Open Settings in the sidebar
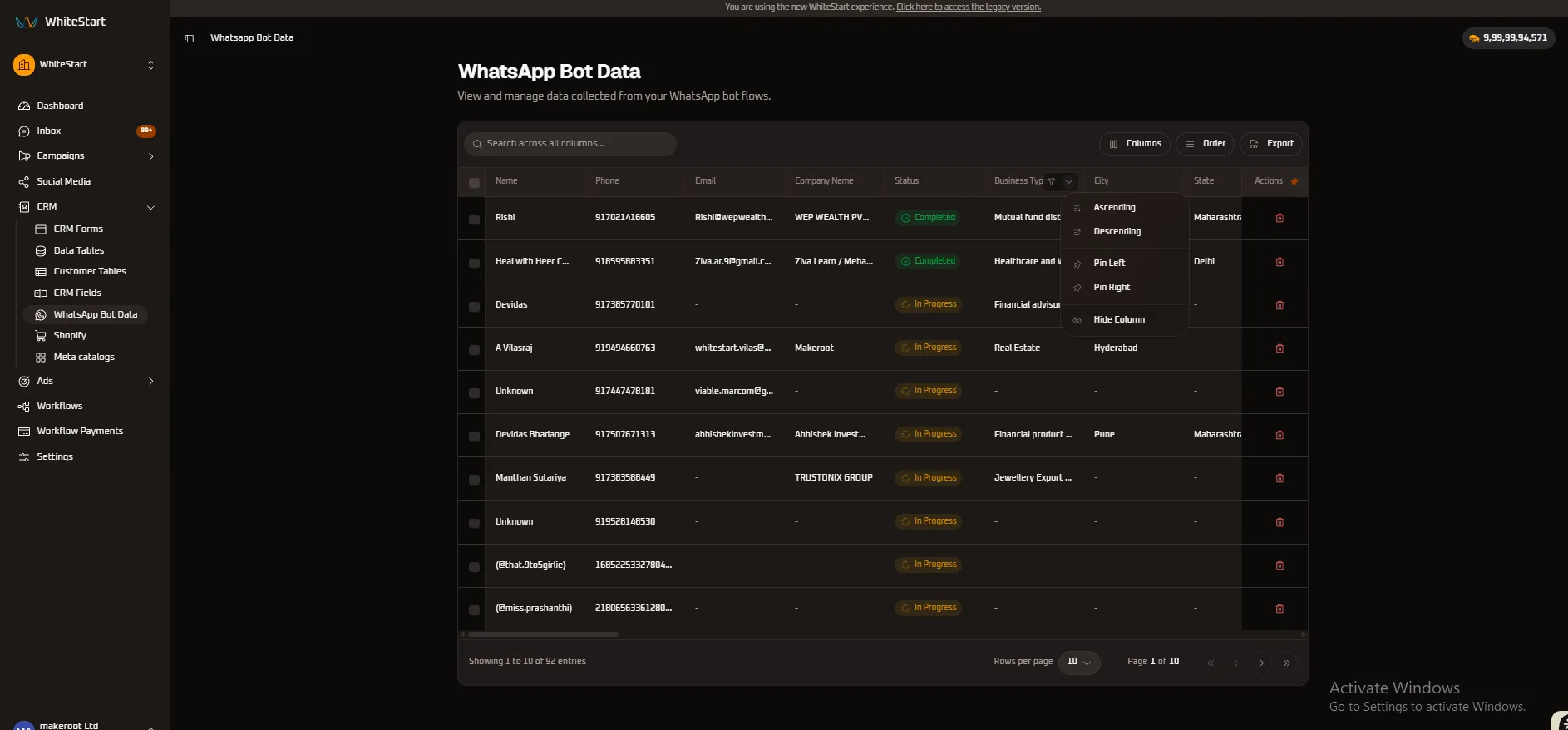The height and width of the screenshot is (730, 1568). pos(54,457)
